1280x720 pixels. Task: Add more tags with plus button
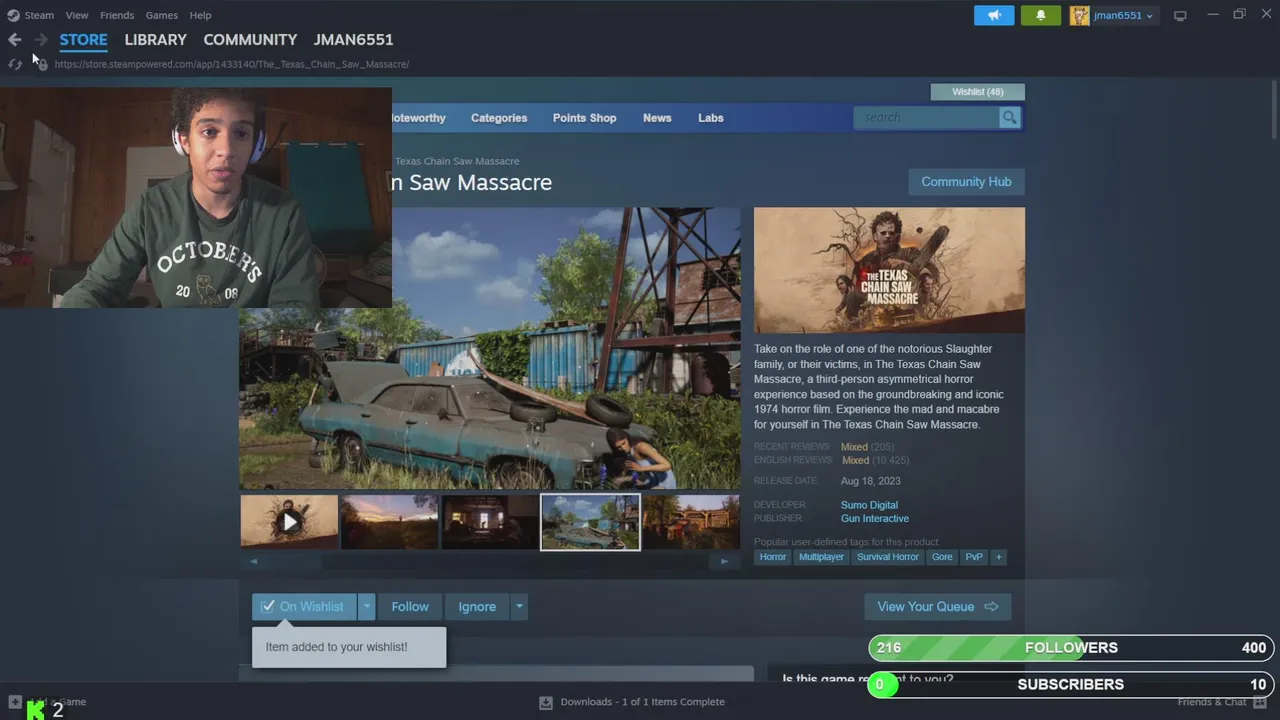(x=998, y=557)
